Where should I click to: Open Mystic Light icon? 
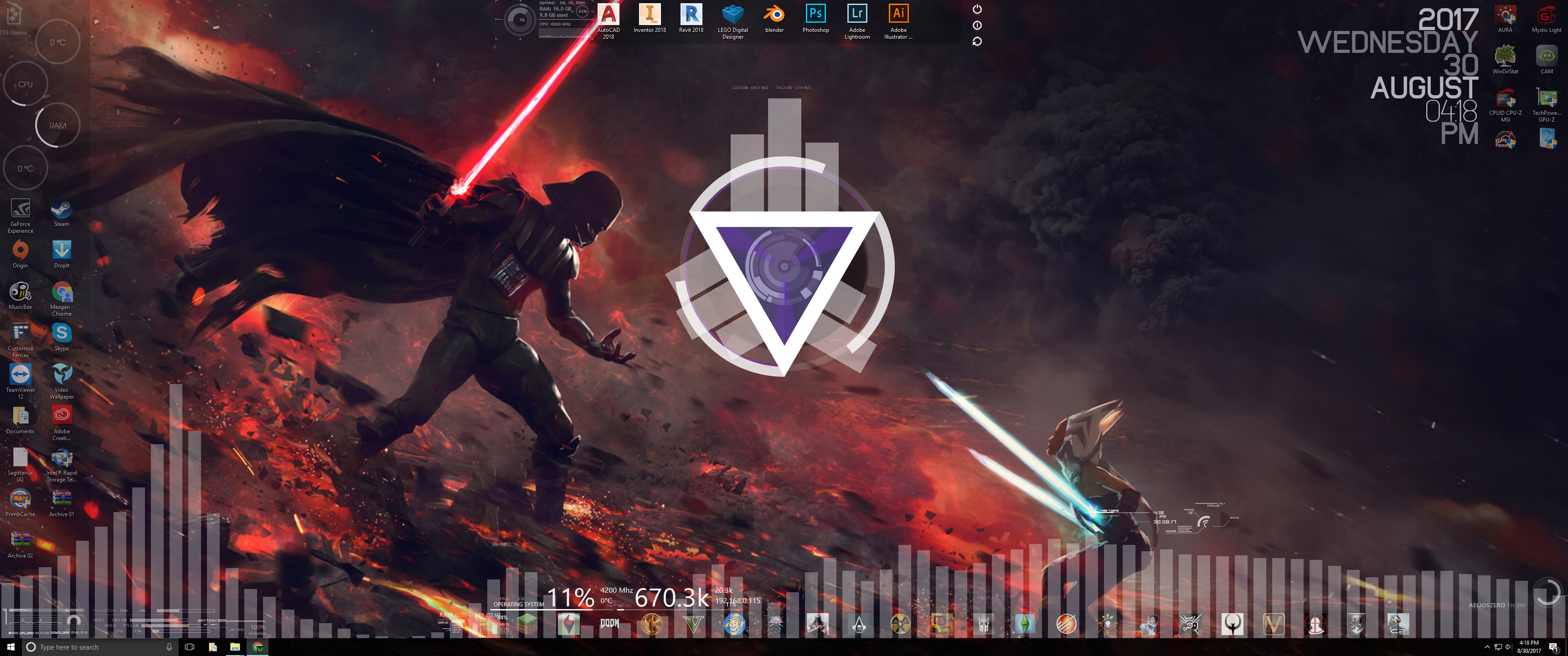(x=1547, y=18)
